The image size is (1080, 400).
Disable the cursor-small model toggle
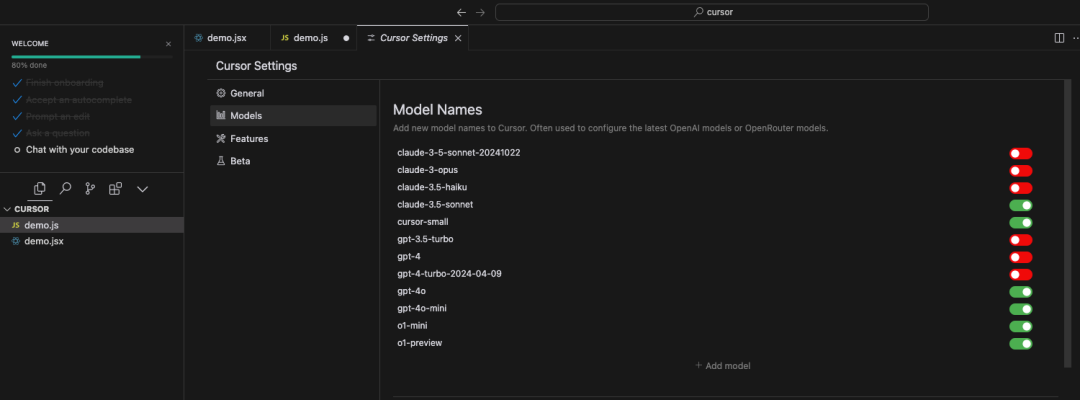coord(1021,222)
